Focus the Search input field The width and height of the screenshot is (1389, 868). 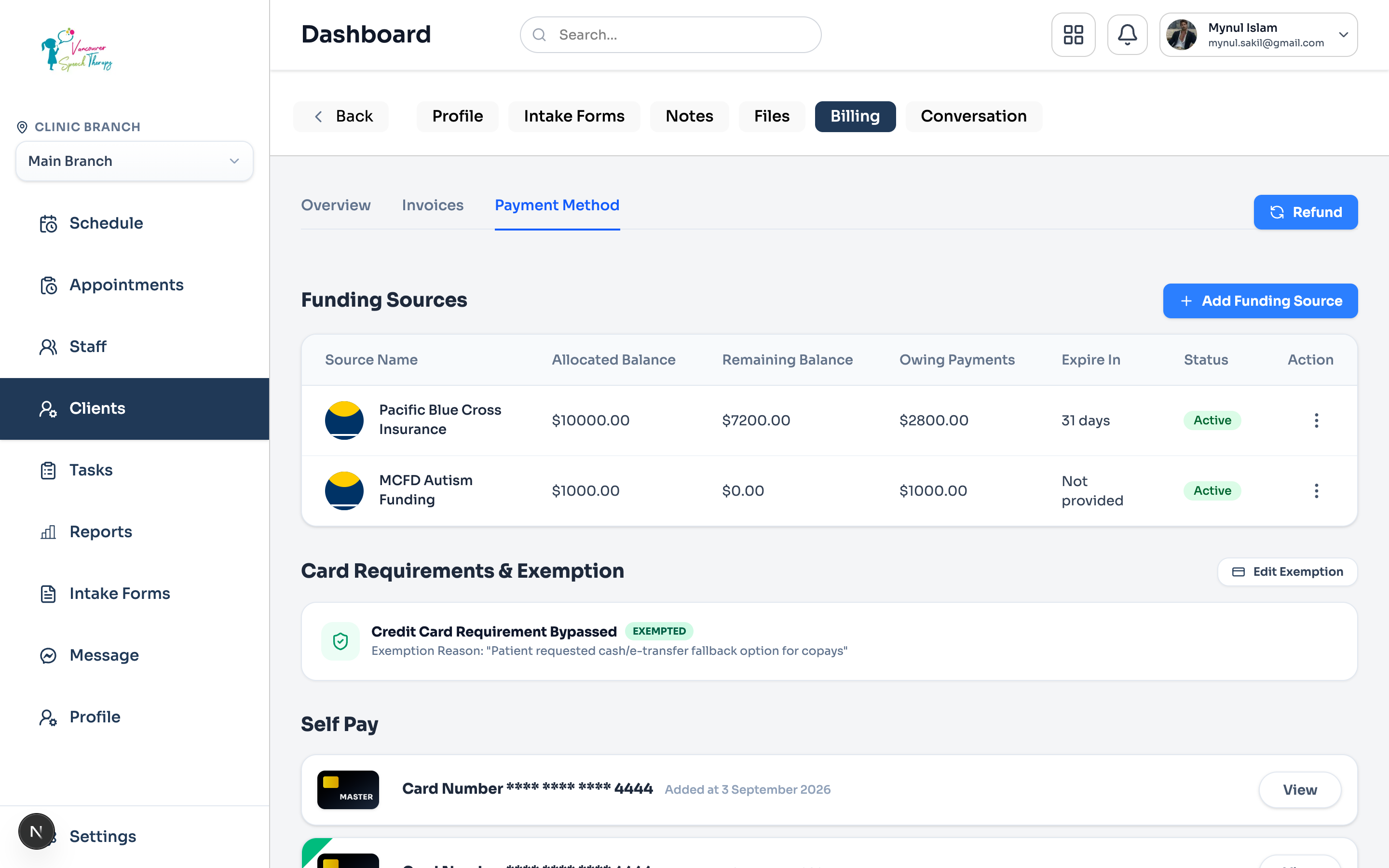pyautogui.click(x=670, y=35)
